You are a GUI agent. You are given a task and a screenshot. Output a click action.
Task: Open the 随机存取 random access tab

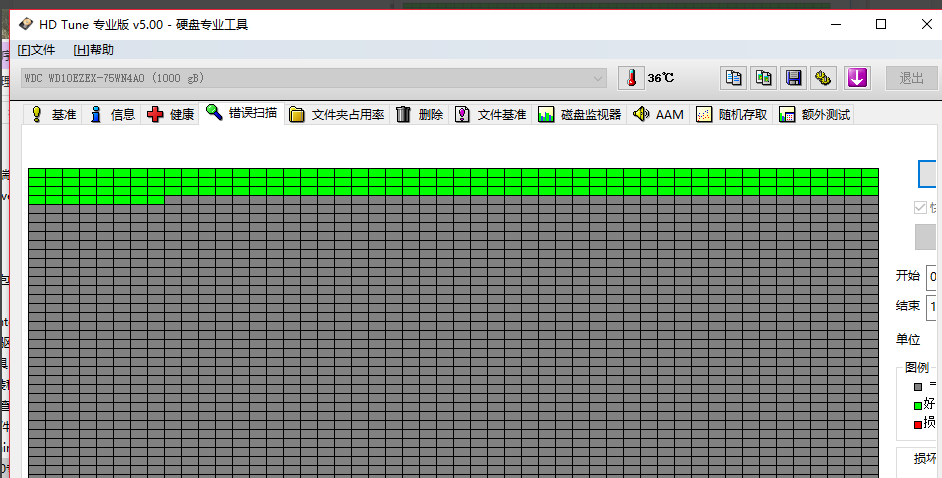point(732,115)
